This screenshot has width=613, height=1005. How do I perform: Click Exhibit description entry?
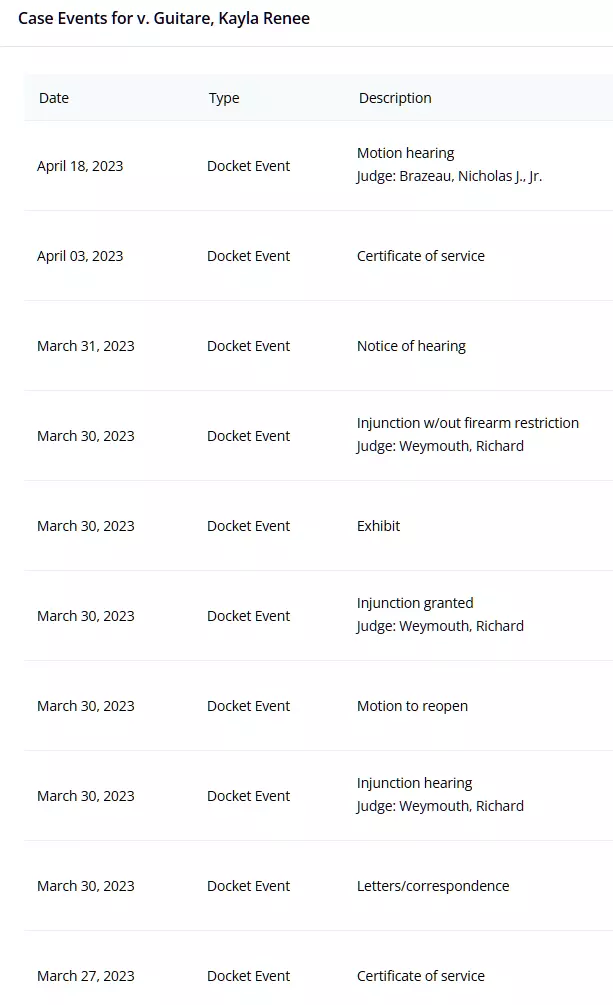coord(378,526)
